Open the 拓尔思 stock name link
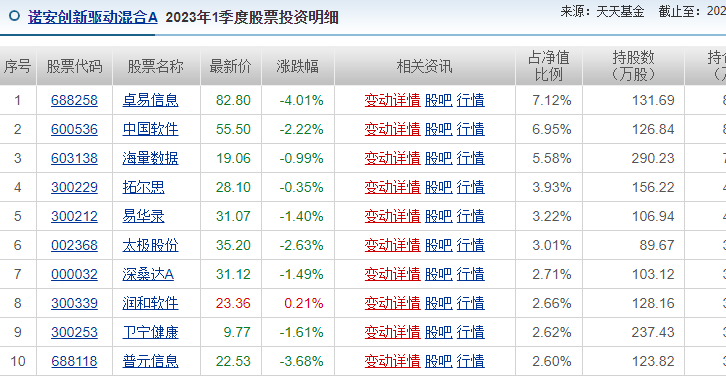 pos(144,187)
